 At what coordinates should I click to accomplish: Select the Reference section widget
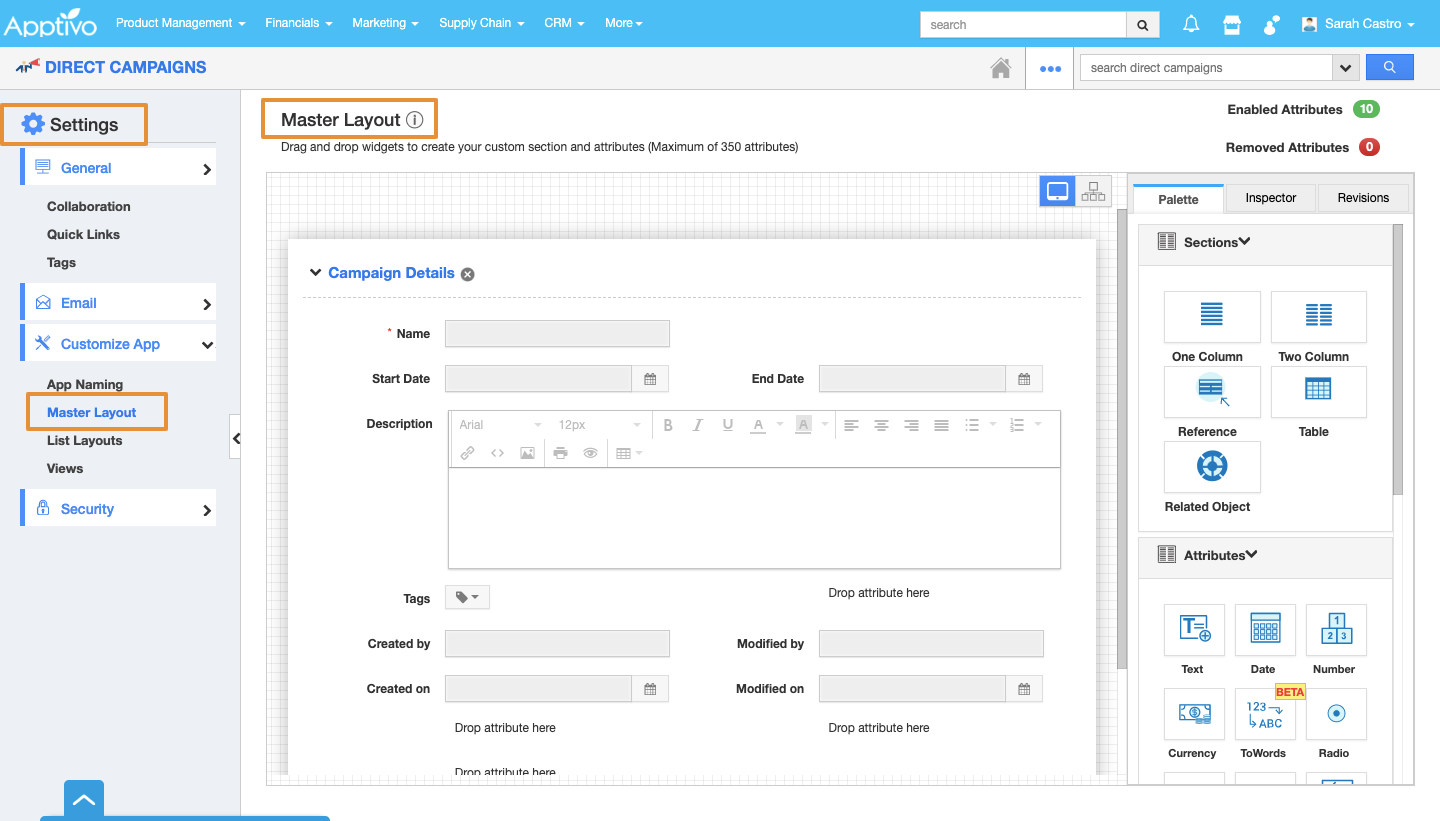(1212, 392)
